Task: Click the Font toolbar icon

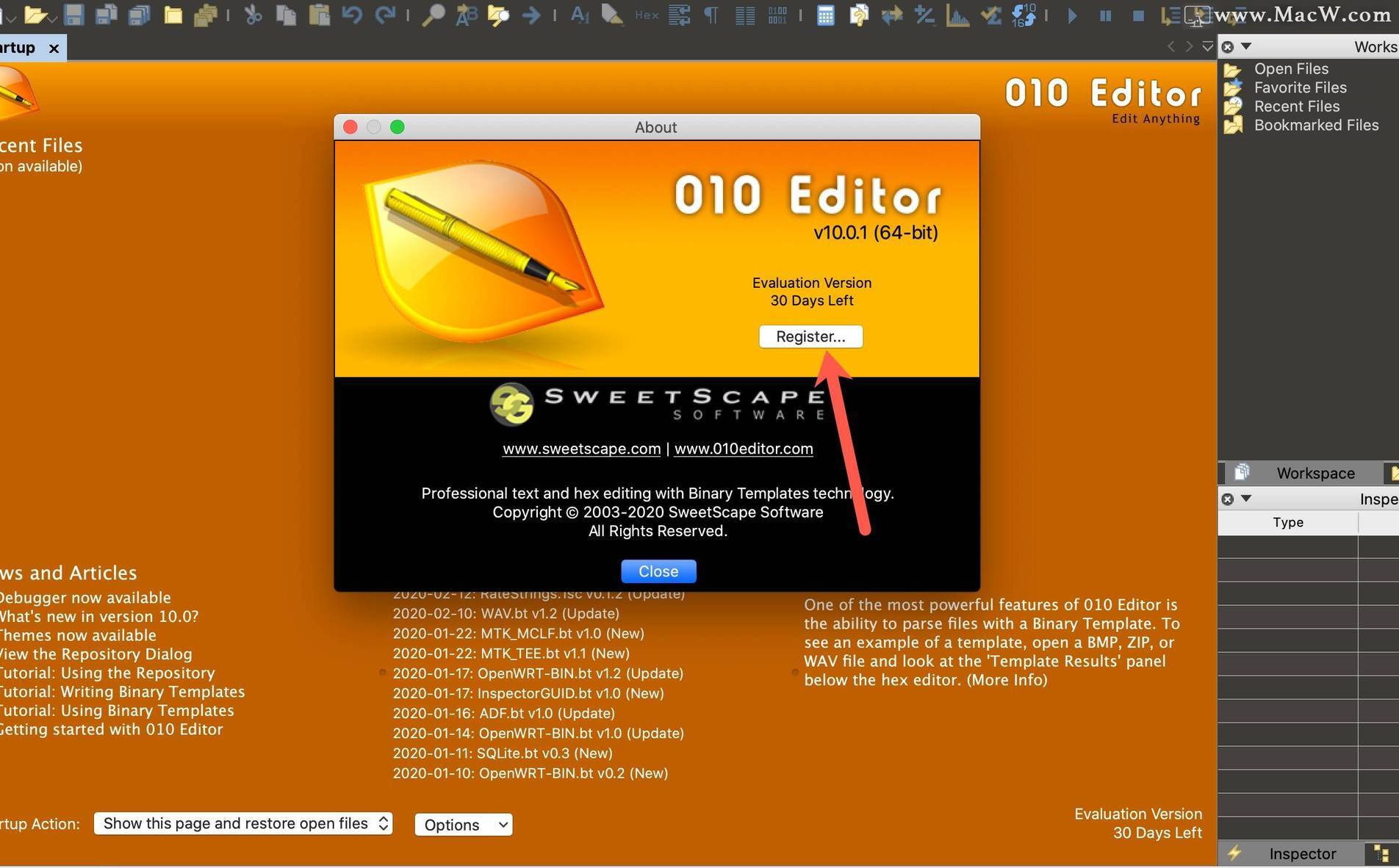Action: (x=580, y=15)
